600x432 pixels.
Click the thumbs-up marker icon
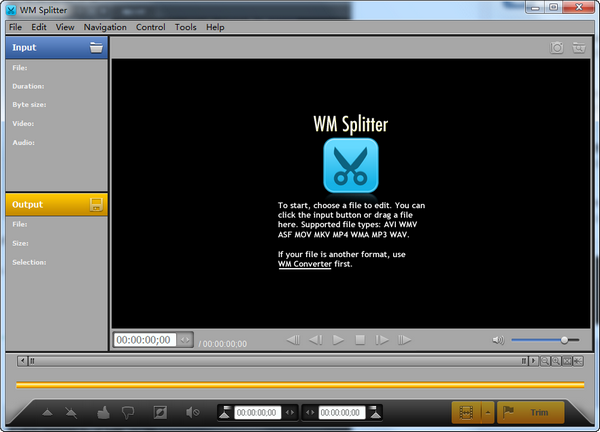(x=102, y=412)
